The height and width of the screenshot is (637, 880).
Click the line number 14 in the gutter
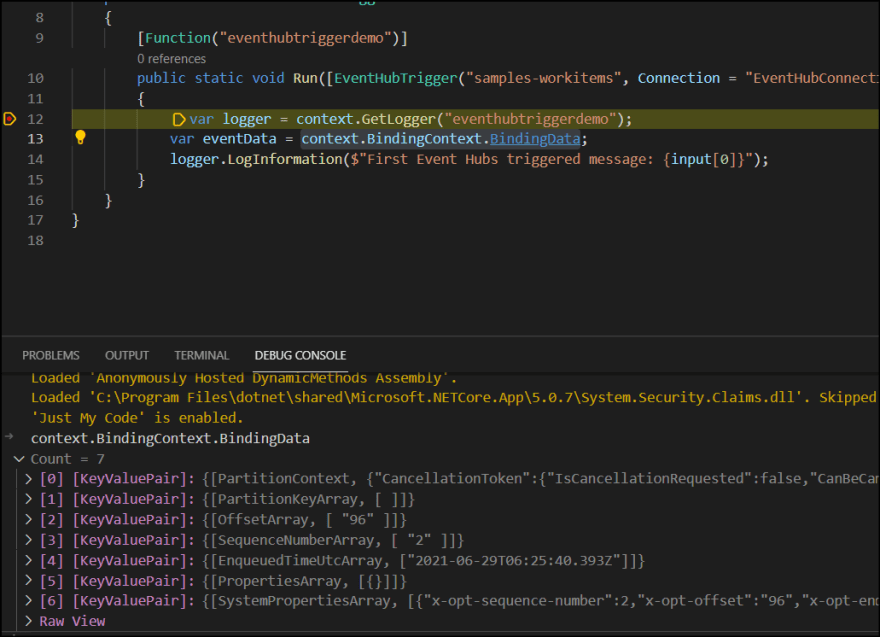coord(35,159)
